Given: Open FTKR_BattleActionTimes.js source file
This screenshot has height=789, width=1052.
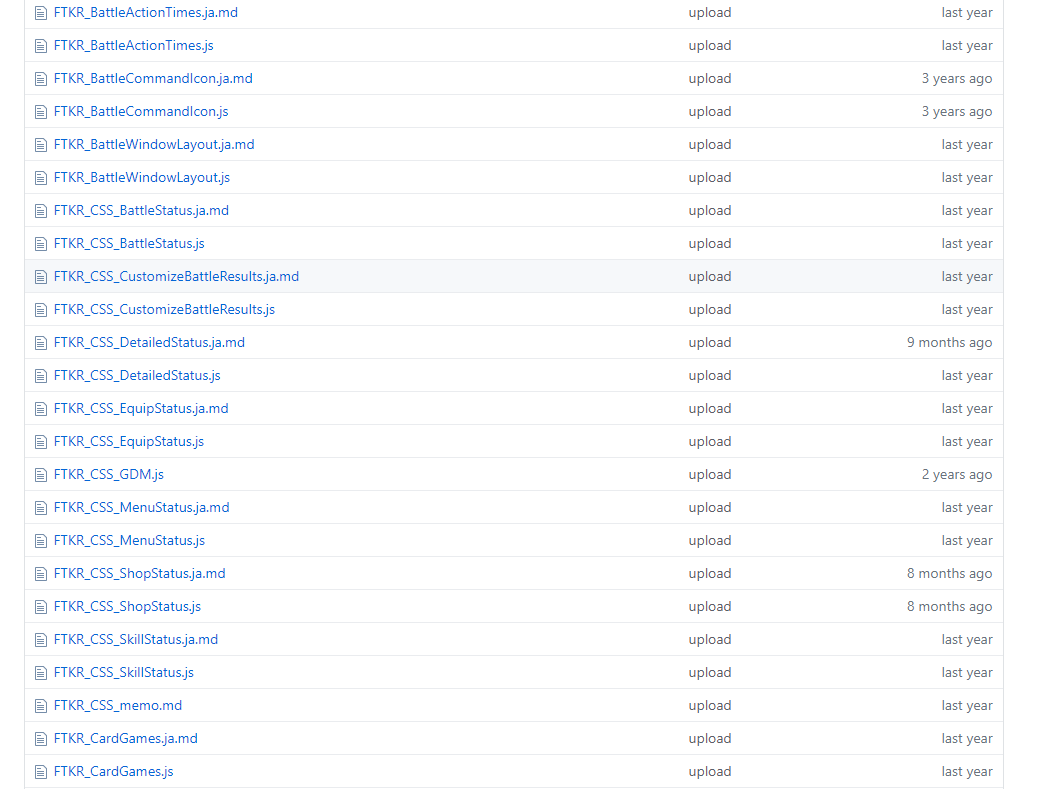Looking at the screenshot, I should point(134,46).
